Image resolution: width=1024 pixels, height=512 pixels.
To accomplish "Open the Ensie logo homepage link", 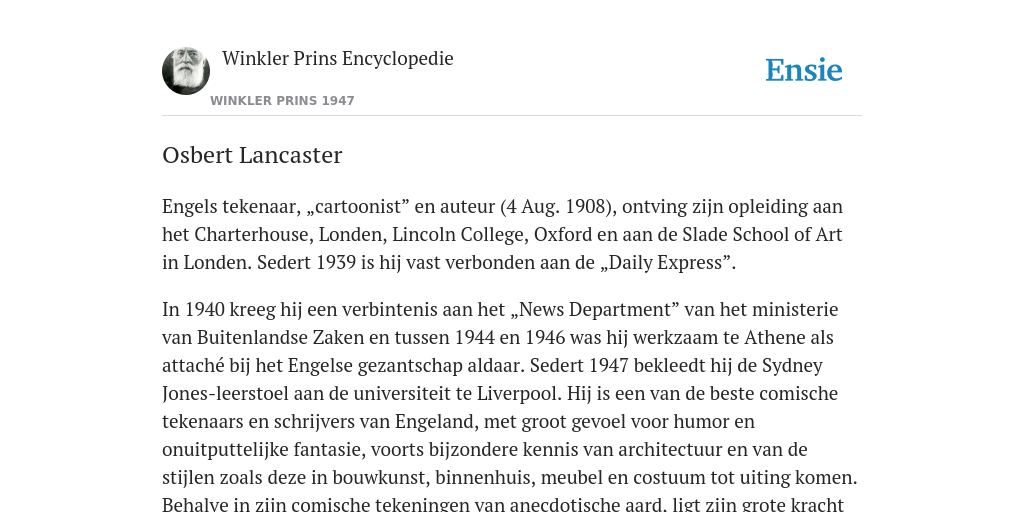I will [804, 71].
